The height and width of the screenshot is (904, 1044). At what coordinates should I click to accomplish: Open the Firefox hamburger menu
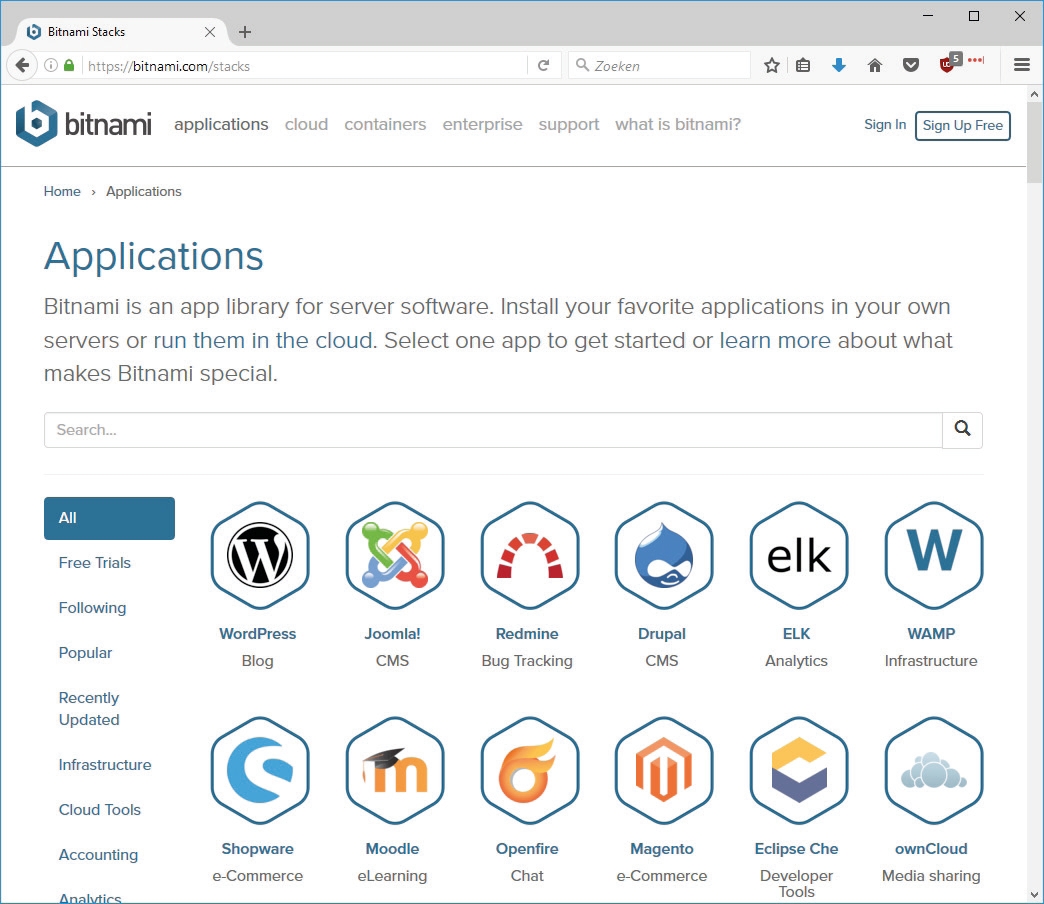pos(1021,66)
